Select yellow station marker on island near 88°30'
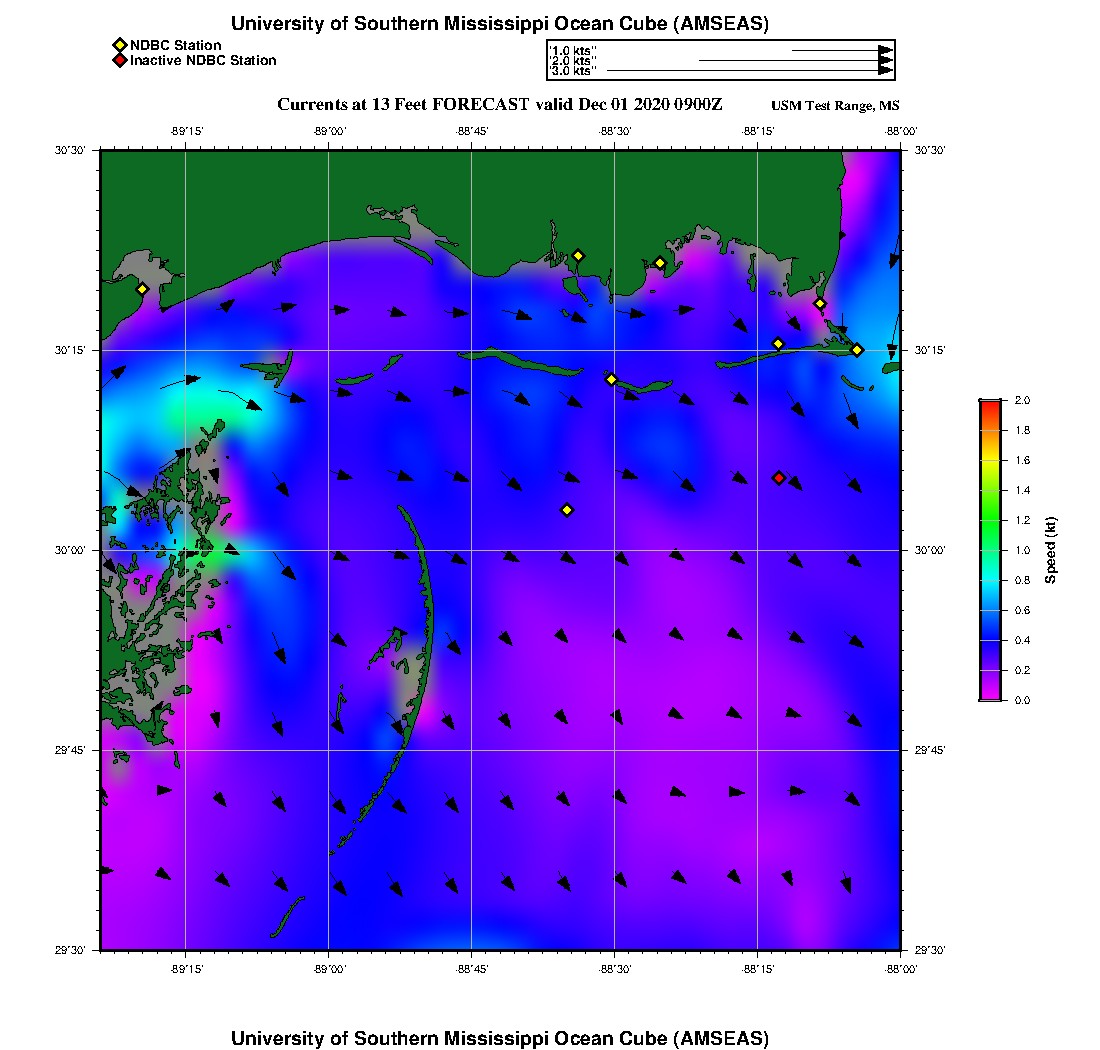Screen dimensions: 1100x1050 (x=612, y=379)
